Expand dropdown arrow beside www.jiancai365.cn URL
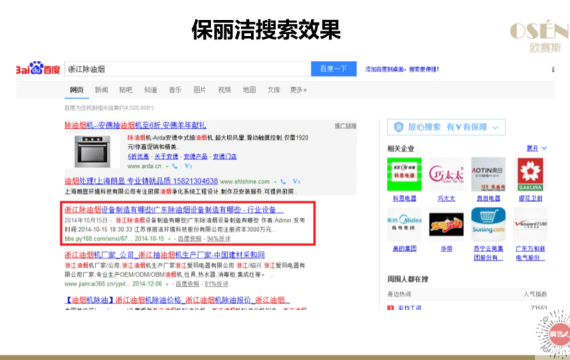The height and width of the screenshot is (360, 570). coord(167,284)
